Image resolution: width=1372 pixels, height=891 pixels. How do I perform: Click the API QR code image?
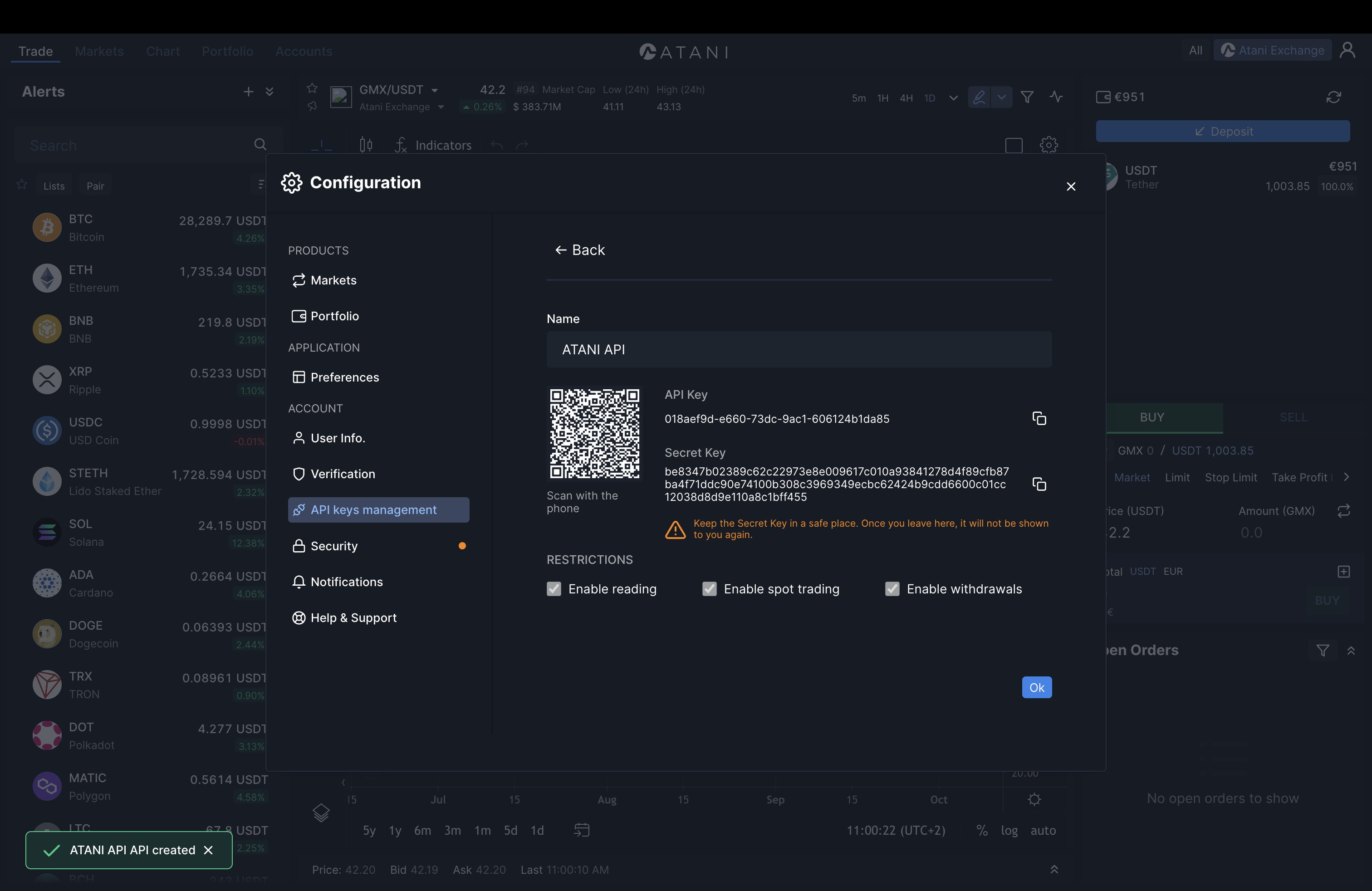(x=594, y=433)
